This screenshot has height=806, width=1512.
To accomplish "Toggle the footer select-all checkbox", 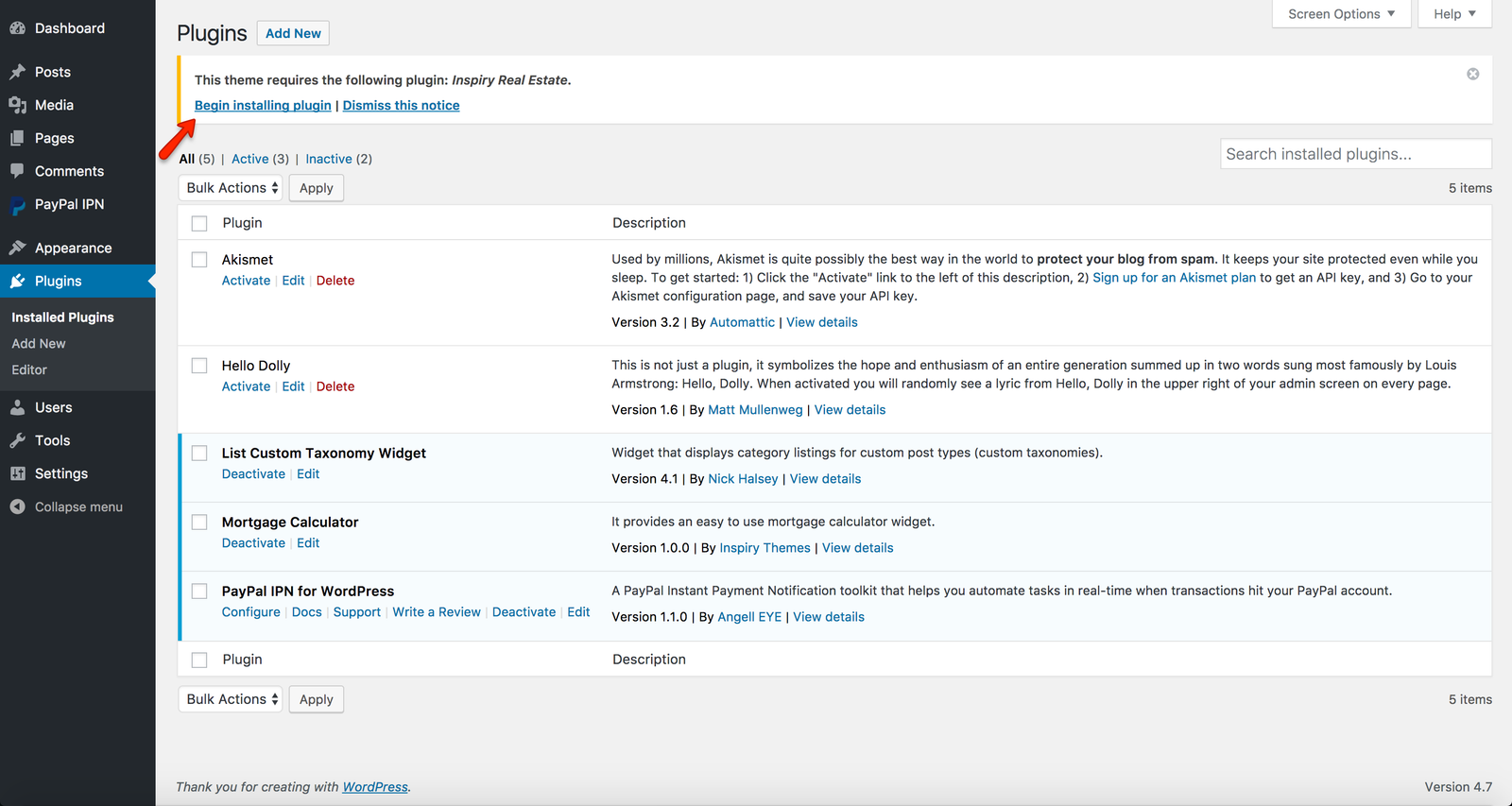I will click(x=199, y=660).
